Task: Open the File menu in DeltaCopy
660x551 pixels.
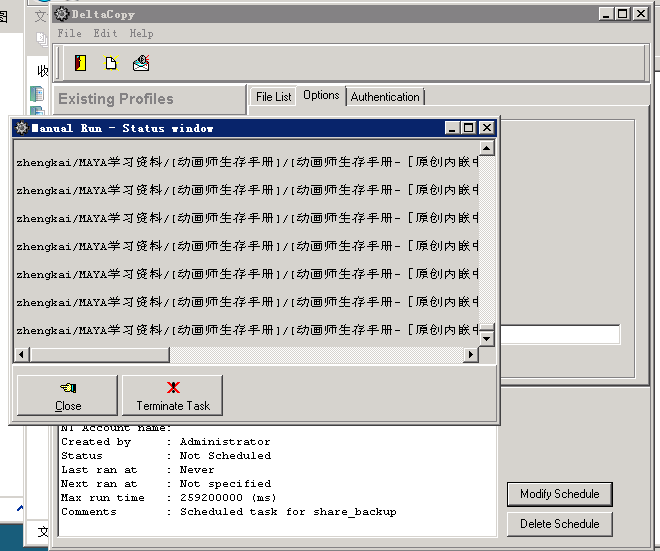Action: (x=69, y=33)
